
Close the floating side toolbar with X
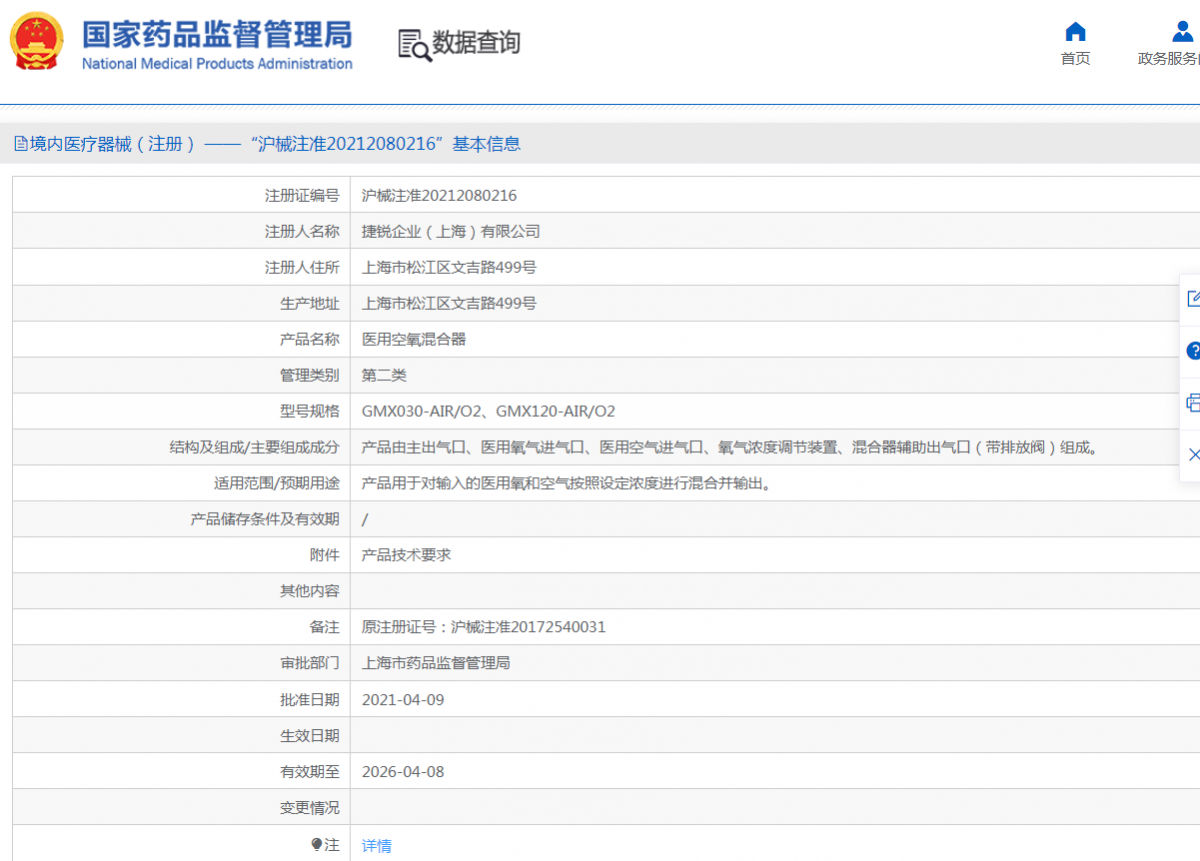tap(1193, 455)
